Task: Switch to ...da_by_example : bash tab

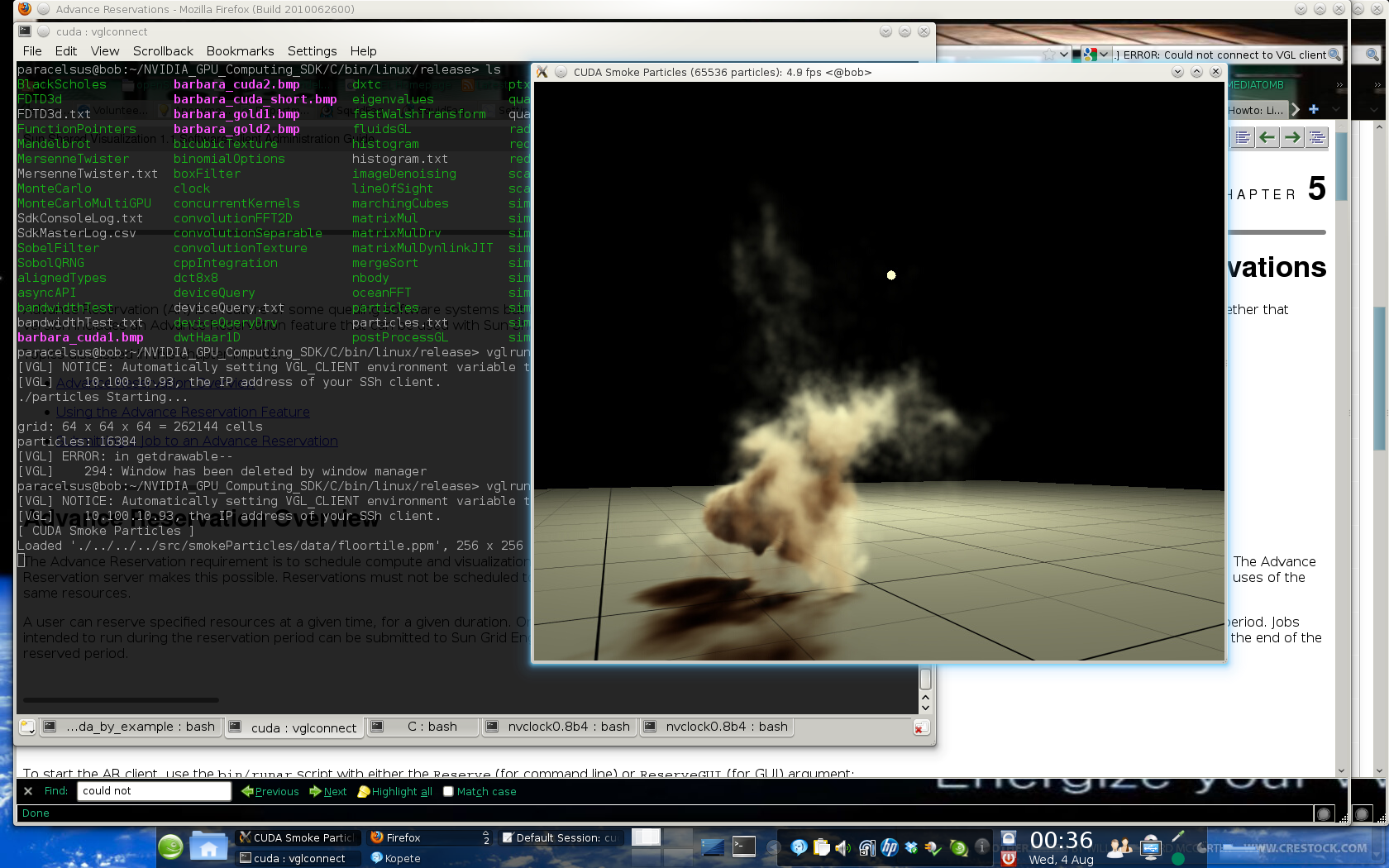Action: pyautogui.click(x=131, y=727)
